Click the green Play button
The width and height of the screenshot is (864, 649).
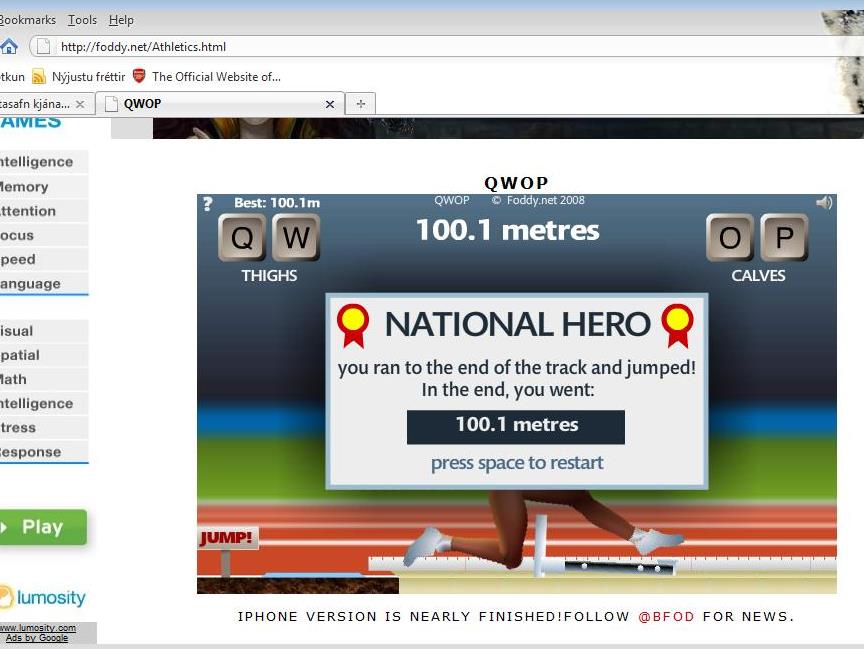click(43, 527)
